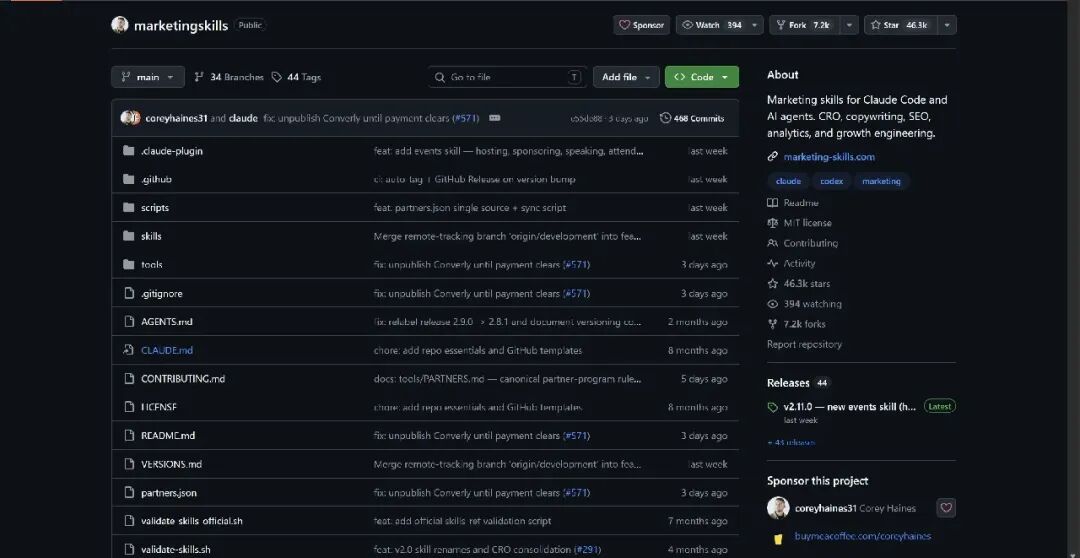This screenshot has width=1080, height=558.
Task: Click Report repository link
Action: (804, 344)
